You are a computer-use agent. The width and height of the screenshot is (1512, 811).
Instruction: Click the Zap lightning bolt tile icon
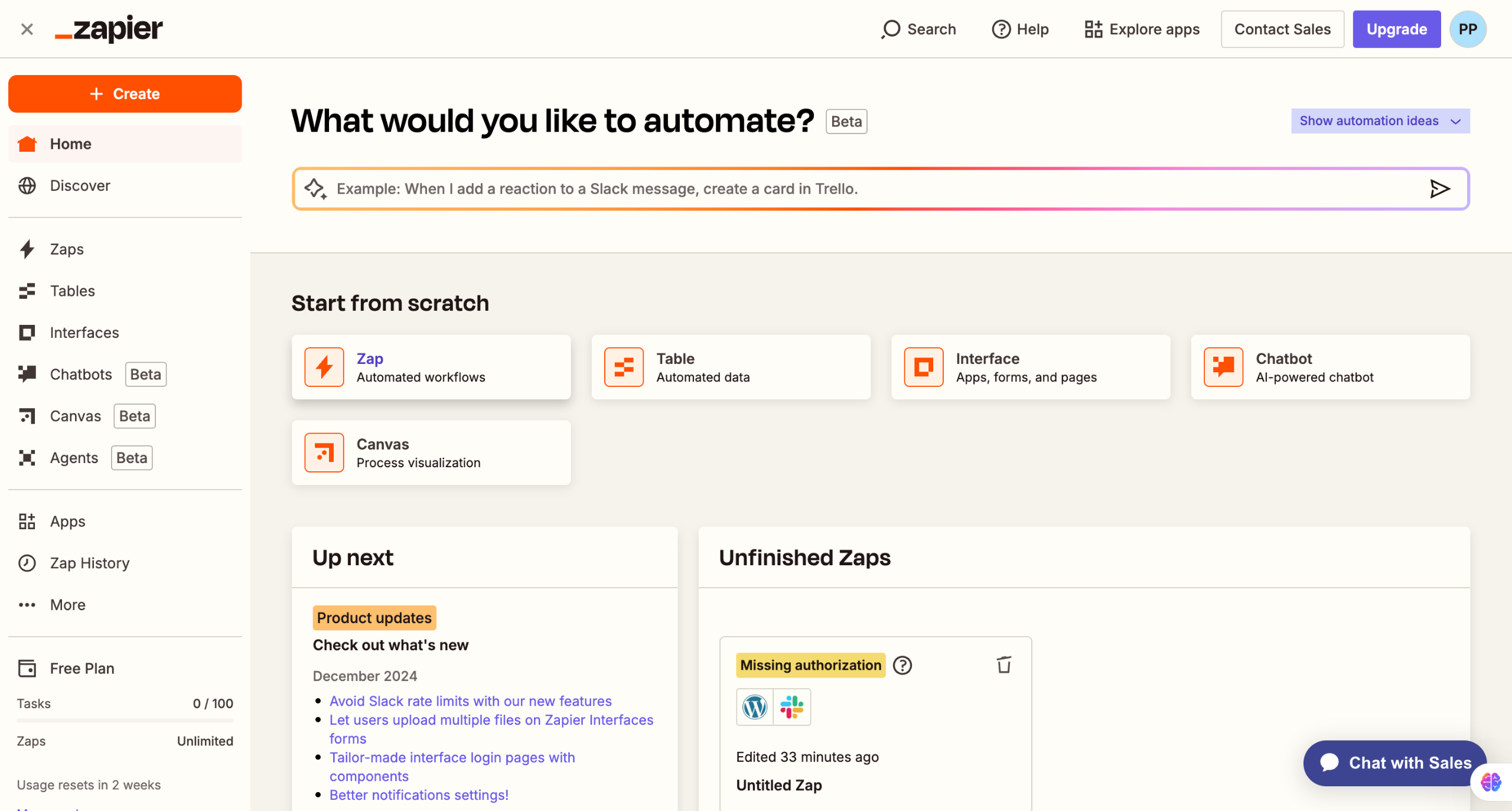pyautogui.click(x=324, y=367)
